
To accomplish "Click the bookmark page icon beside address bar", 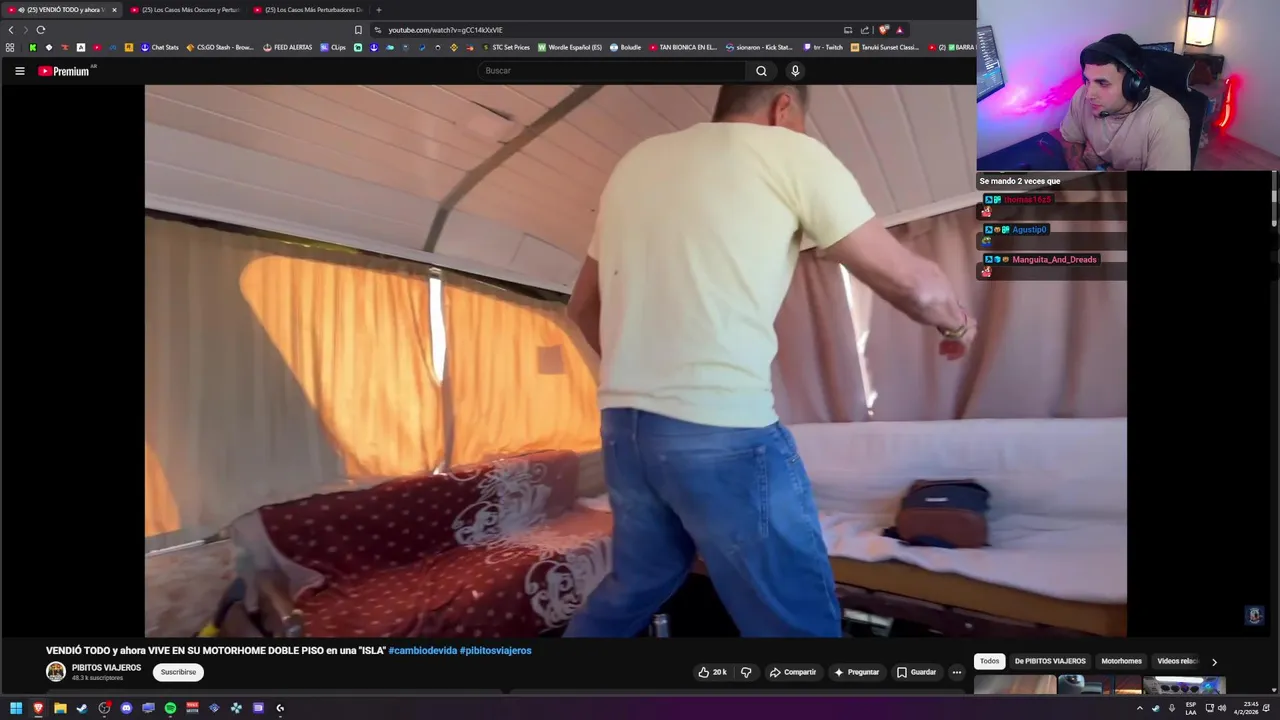I will (358, 30).
